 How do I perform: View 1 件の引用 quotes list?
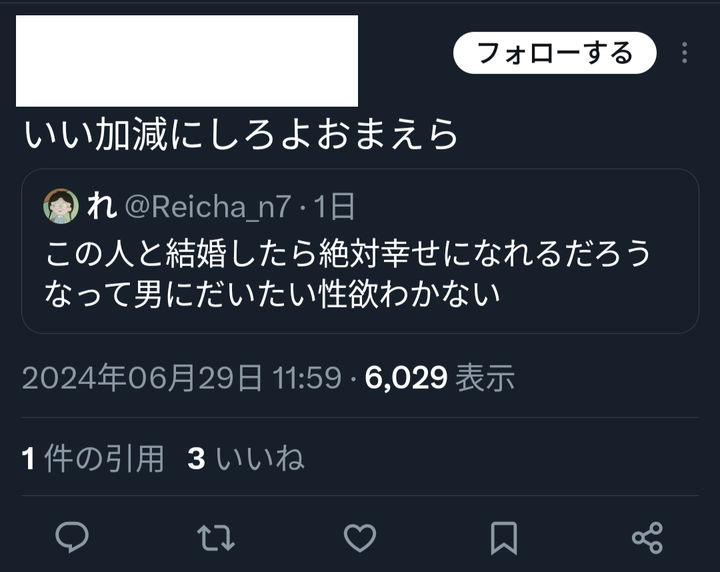tap(93, 458)
